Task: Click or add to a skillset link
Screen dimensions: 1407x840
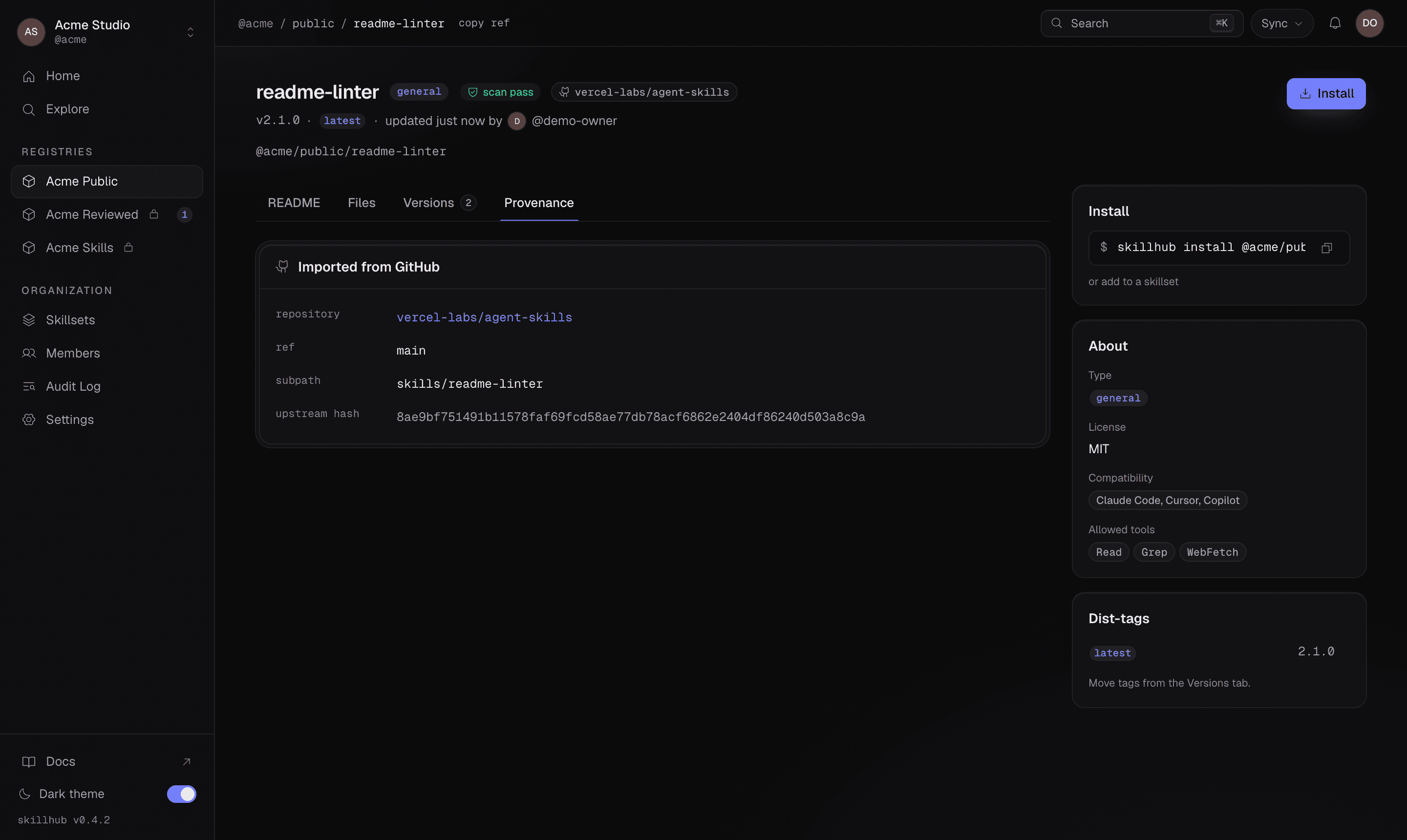Action: tap(1133, 282)
